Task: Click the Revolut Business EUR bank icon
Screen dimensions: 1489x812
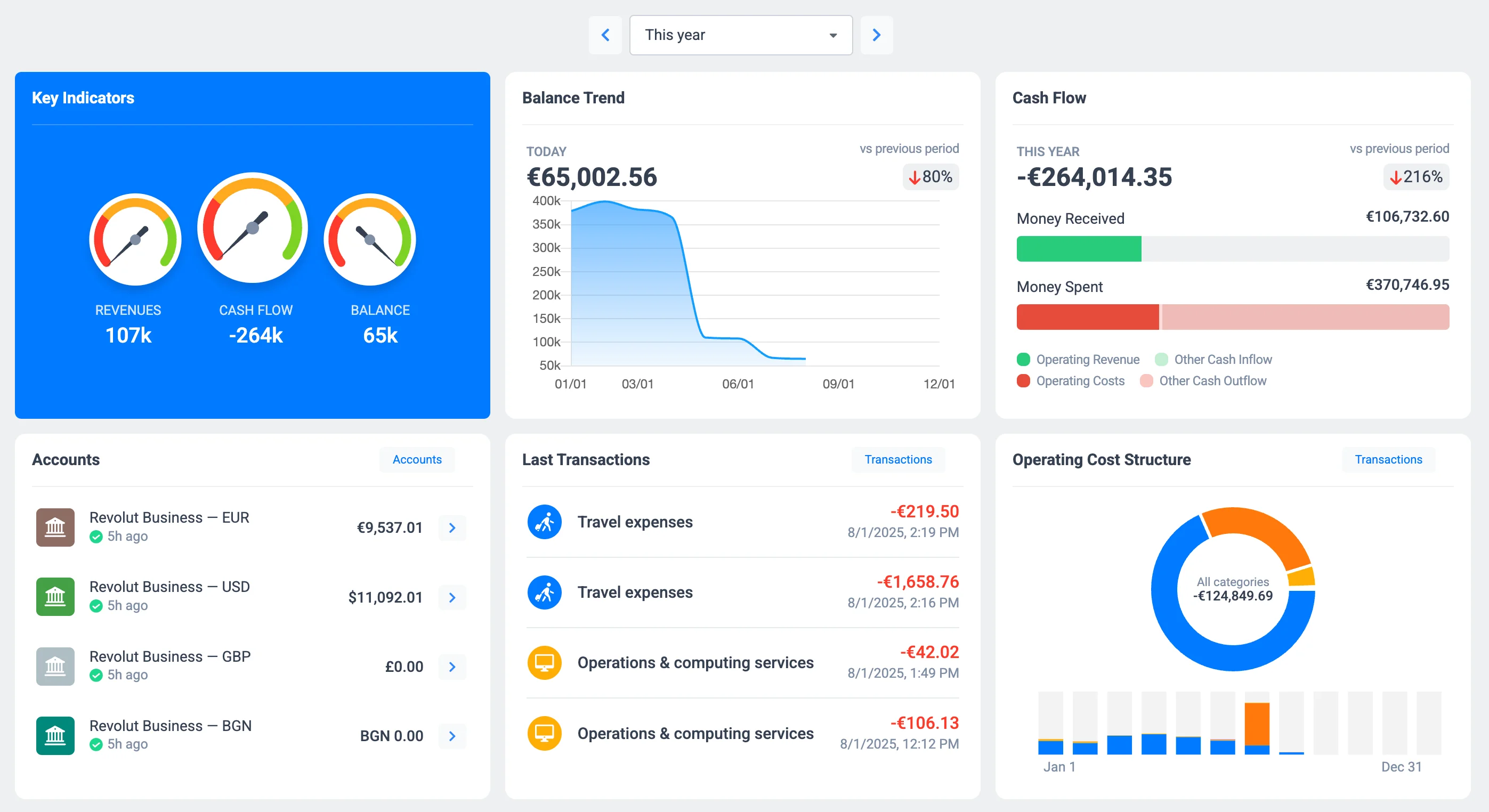Action: pos(55,527)
